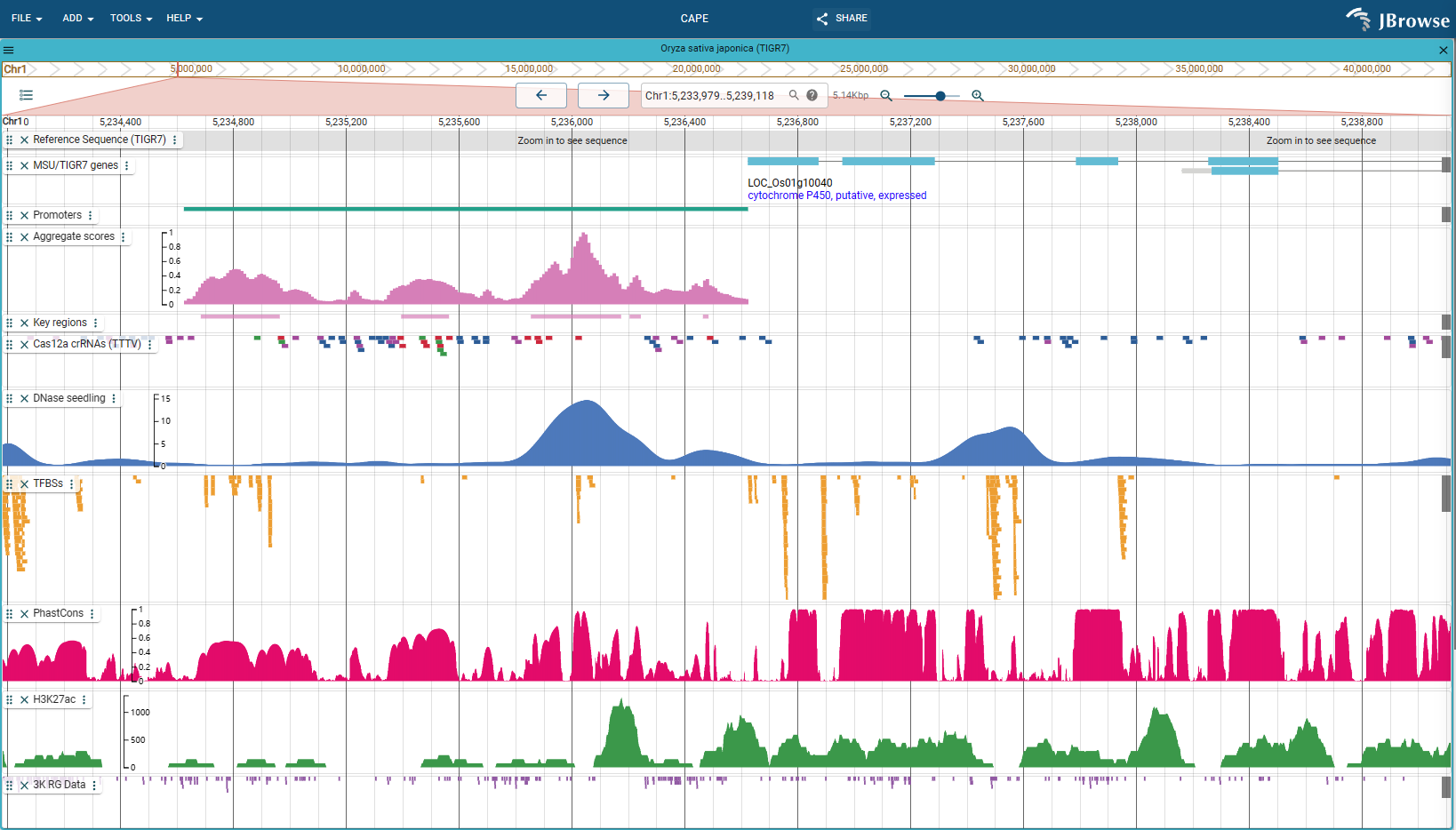Open Key regions track menu

(x=96, y=323)
